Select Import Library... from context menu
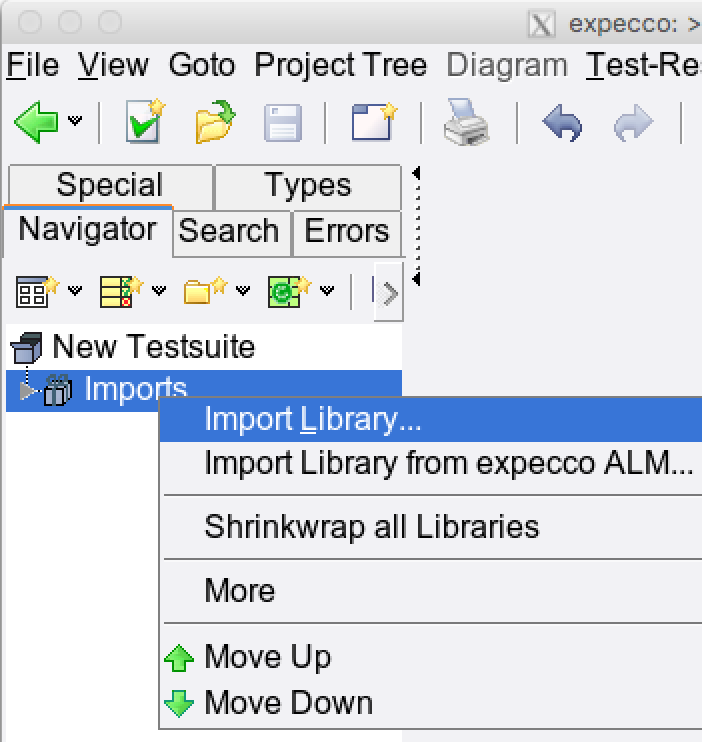702x742 pixels. pyautogui.click(x=312, y=419)
